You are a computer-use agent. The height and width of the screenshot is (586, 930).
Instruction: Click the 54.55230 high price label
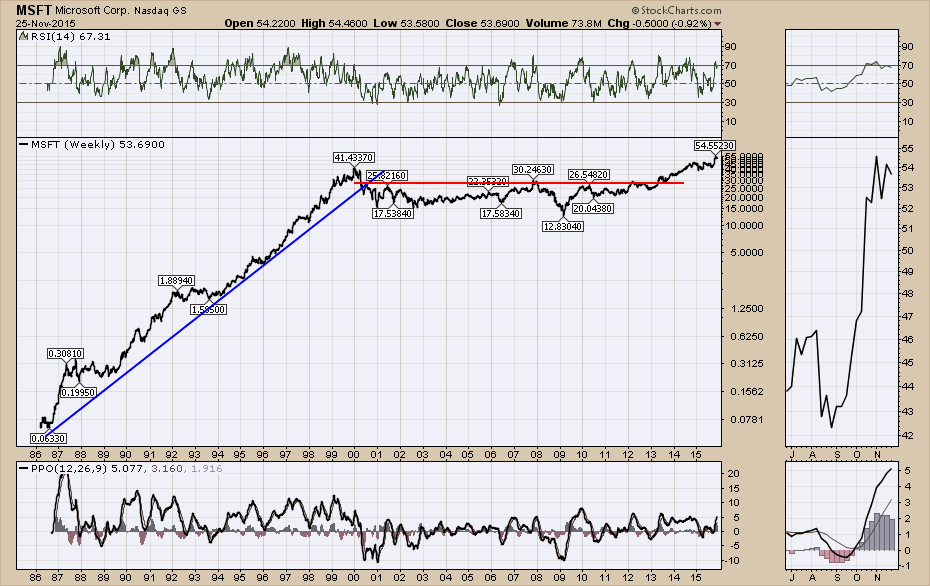tap(715, 145)
